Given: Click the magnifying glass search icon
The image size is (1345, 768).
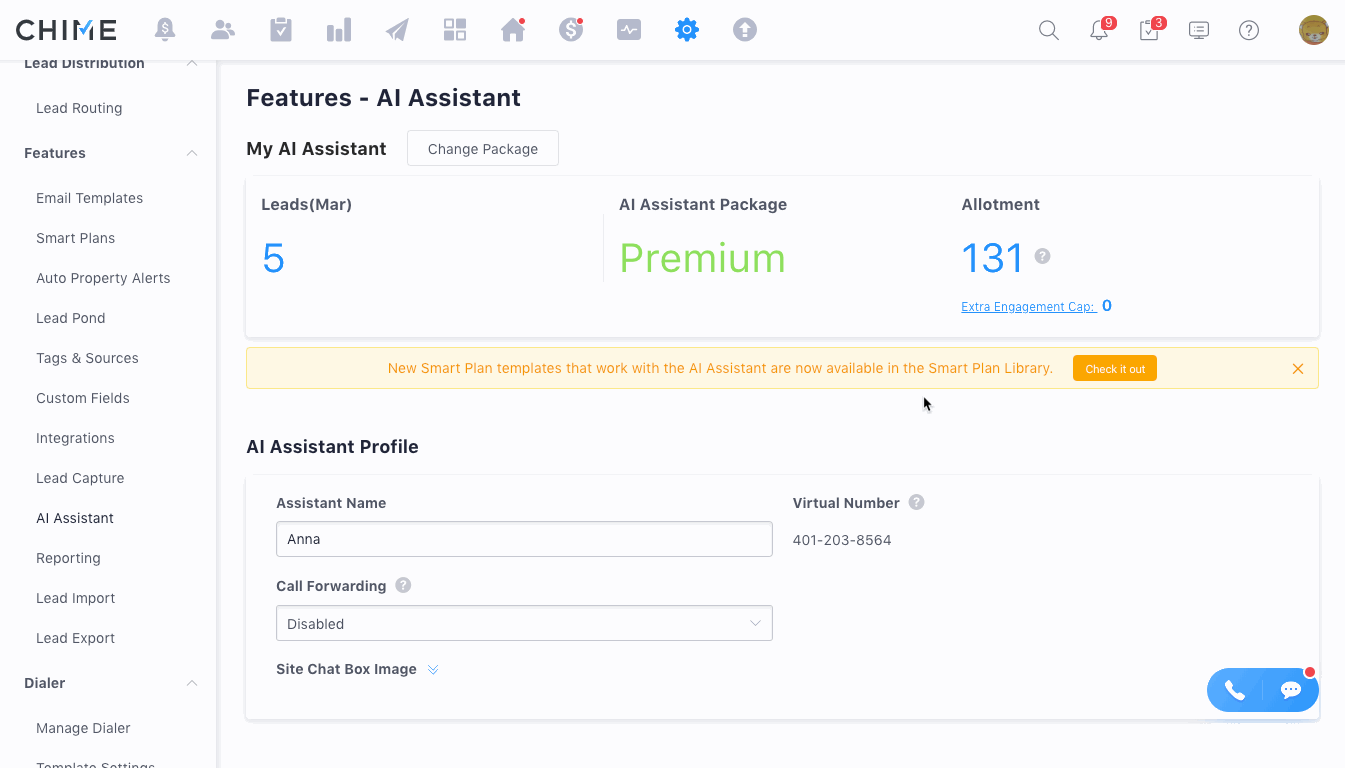Looking at the screenshot, I should [1048, 30].
